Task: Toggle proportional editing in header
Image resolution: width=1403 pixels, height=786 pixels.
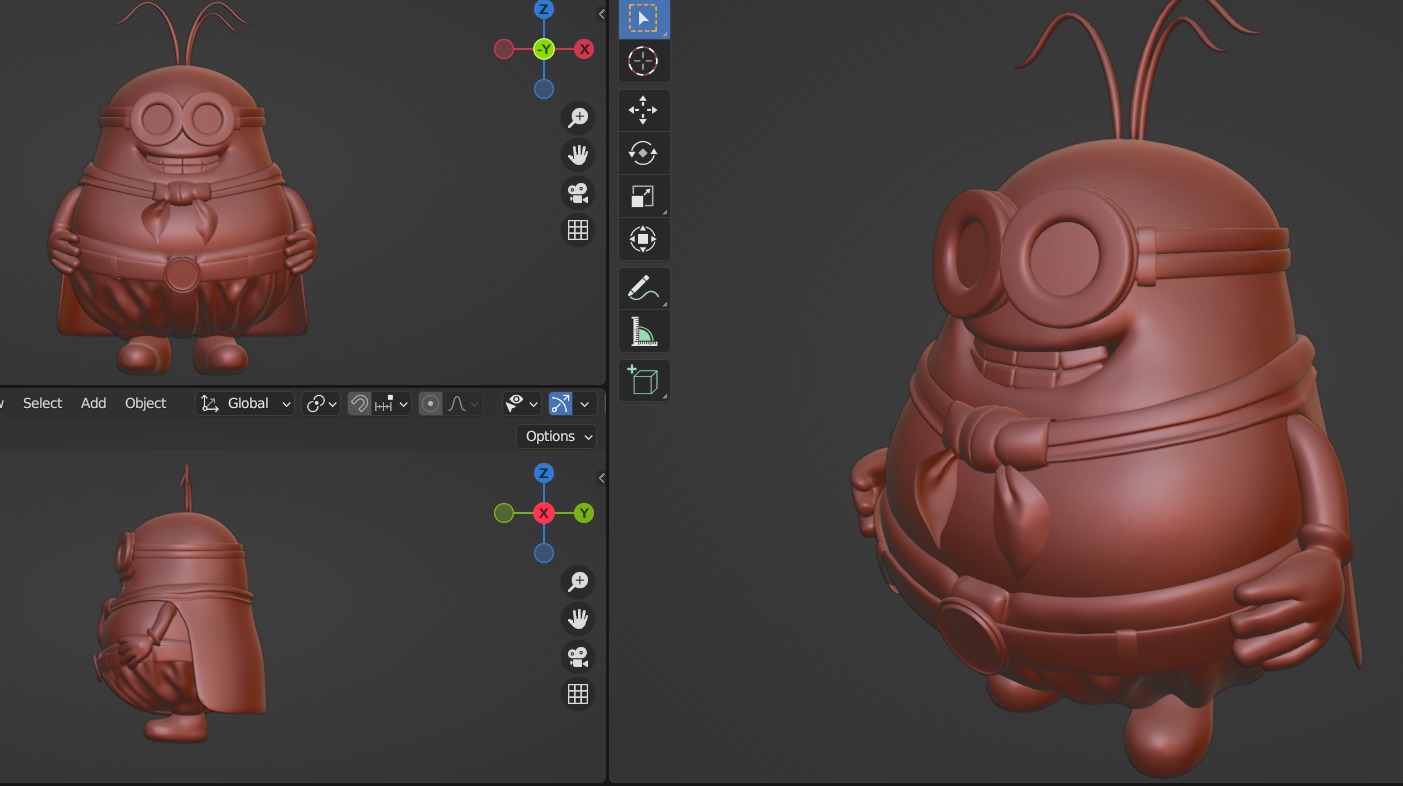Action: 430,404
